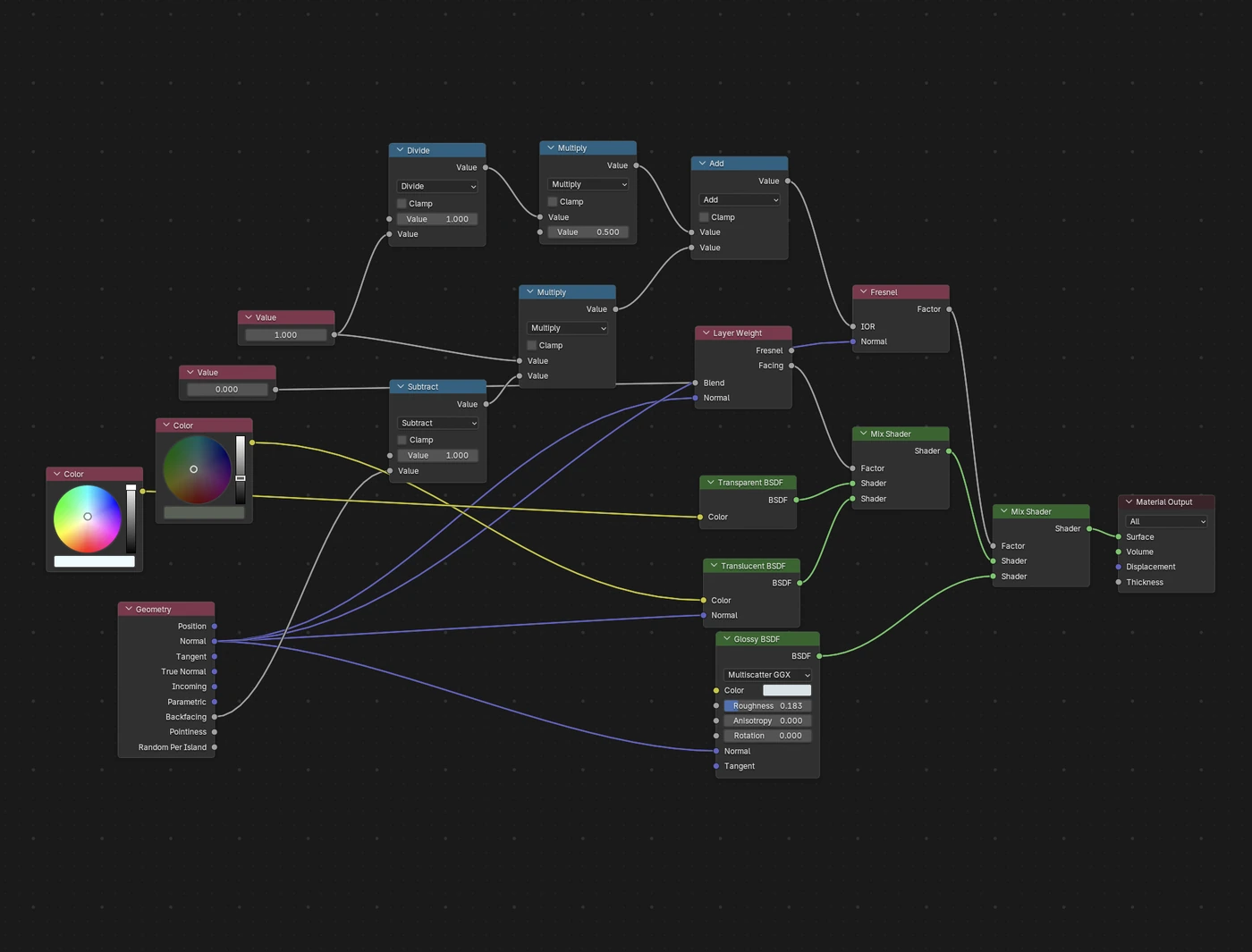The image size is (1252, 952).
Task: Collapse the Material Output node chevron
Action: 1129,501
